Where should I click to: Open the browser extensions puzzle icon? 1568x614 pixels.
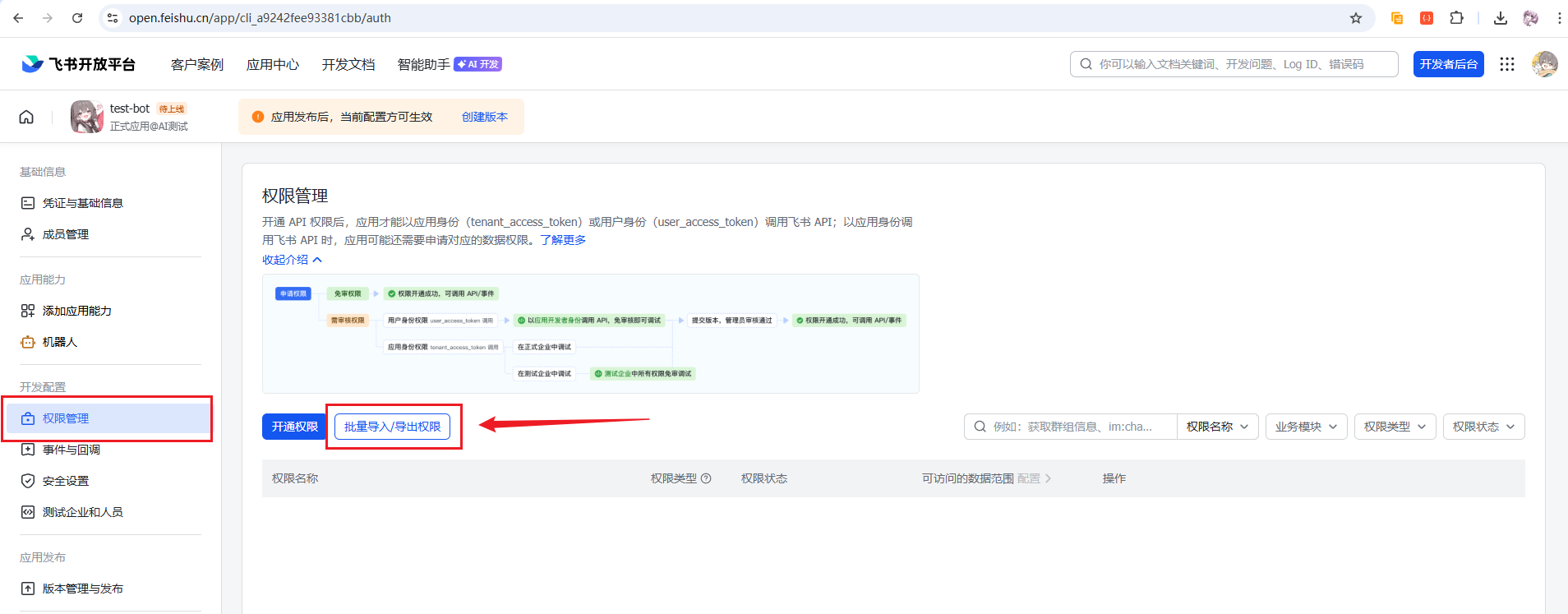(1456, 18)
